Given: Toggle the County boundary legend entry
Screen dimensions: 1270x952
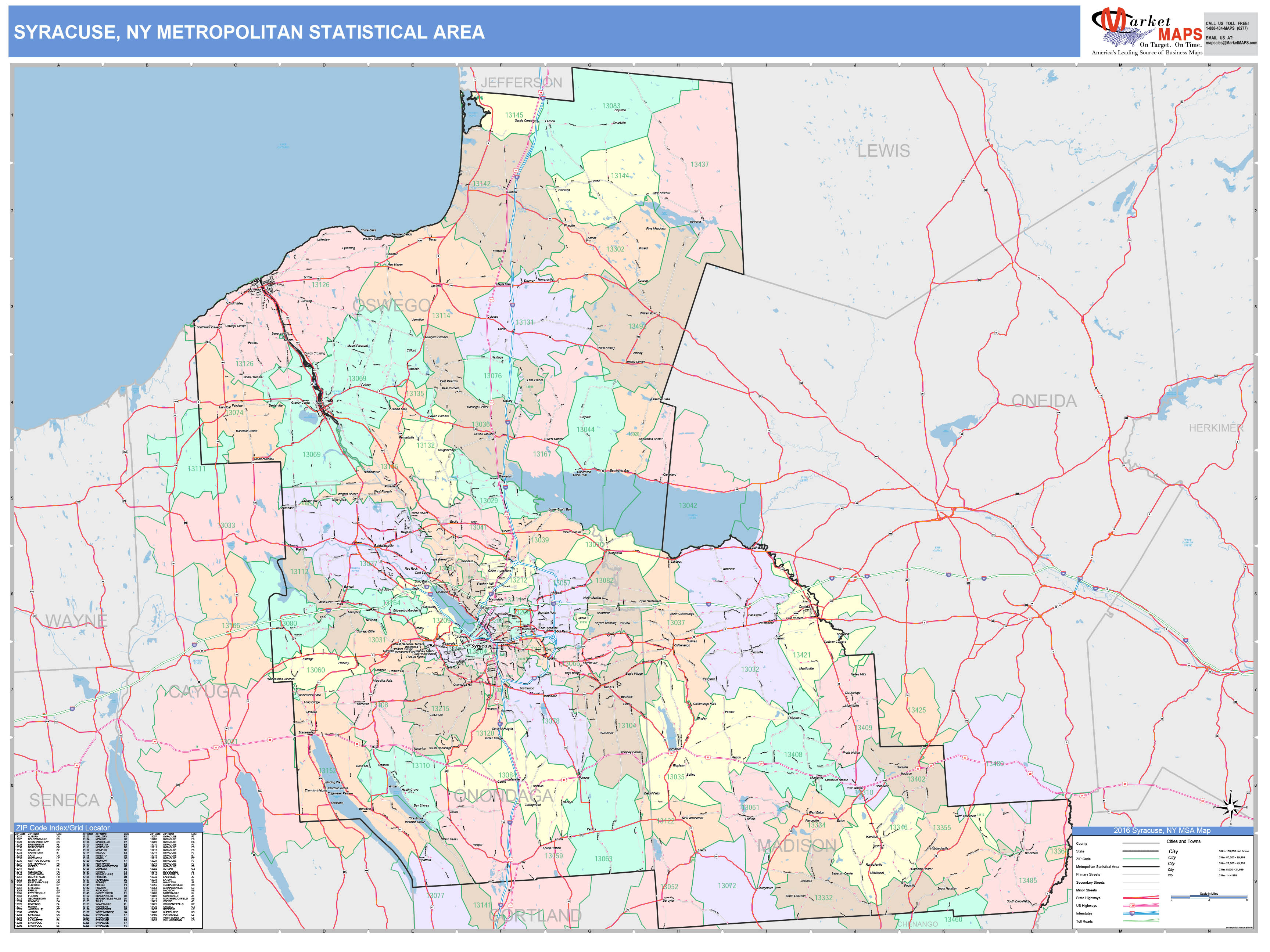Looking at the screenshot, I should tap(1082, 844).
